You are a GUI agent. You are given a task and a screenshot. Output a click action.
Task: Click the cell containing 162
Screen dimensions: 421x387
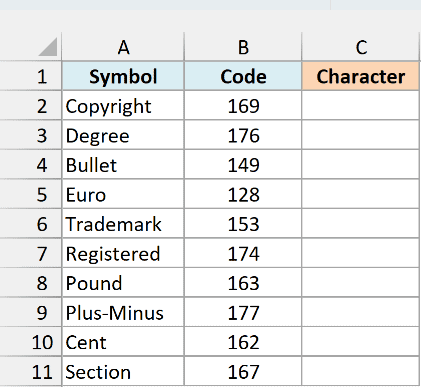coord(243,342)
